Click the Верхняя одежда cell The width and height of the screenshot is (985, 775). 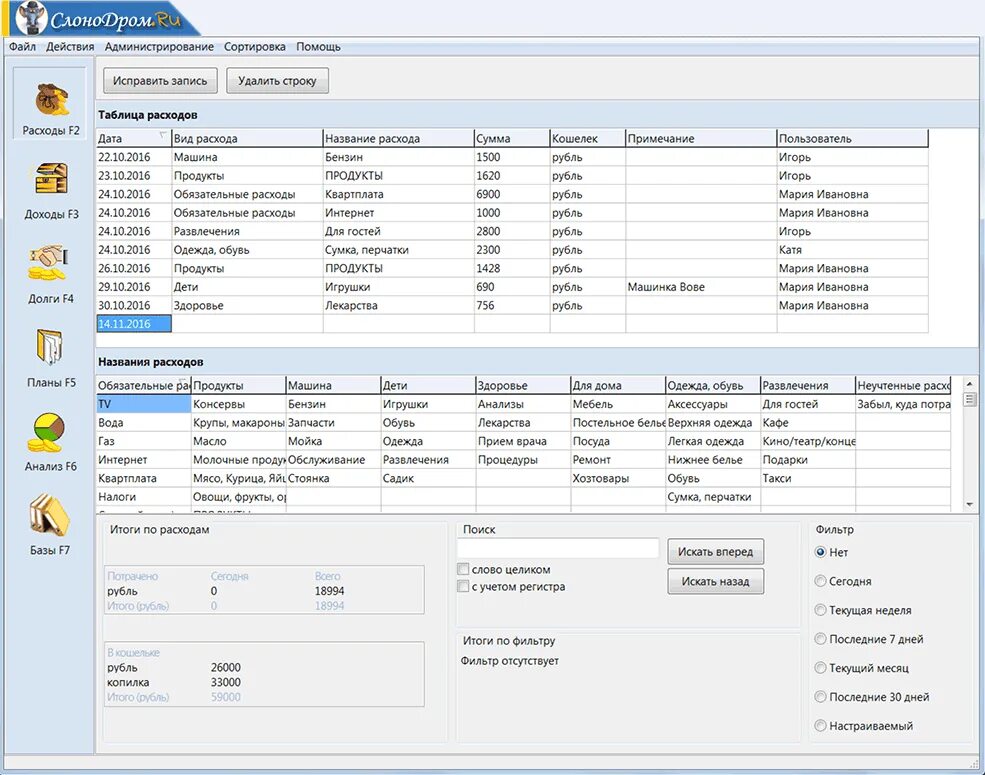(x=713, y=423)
